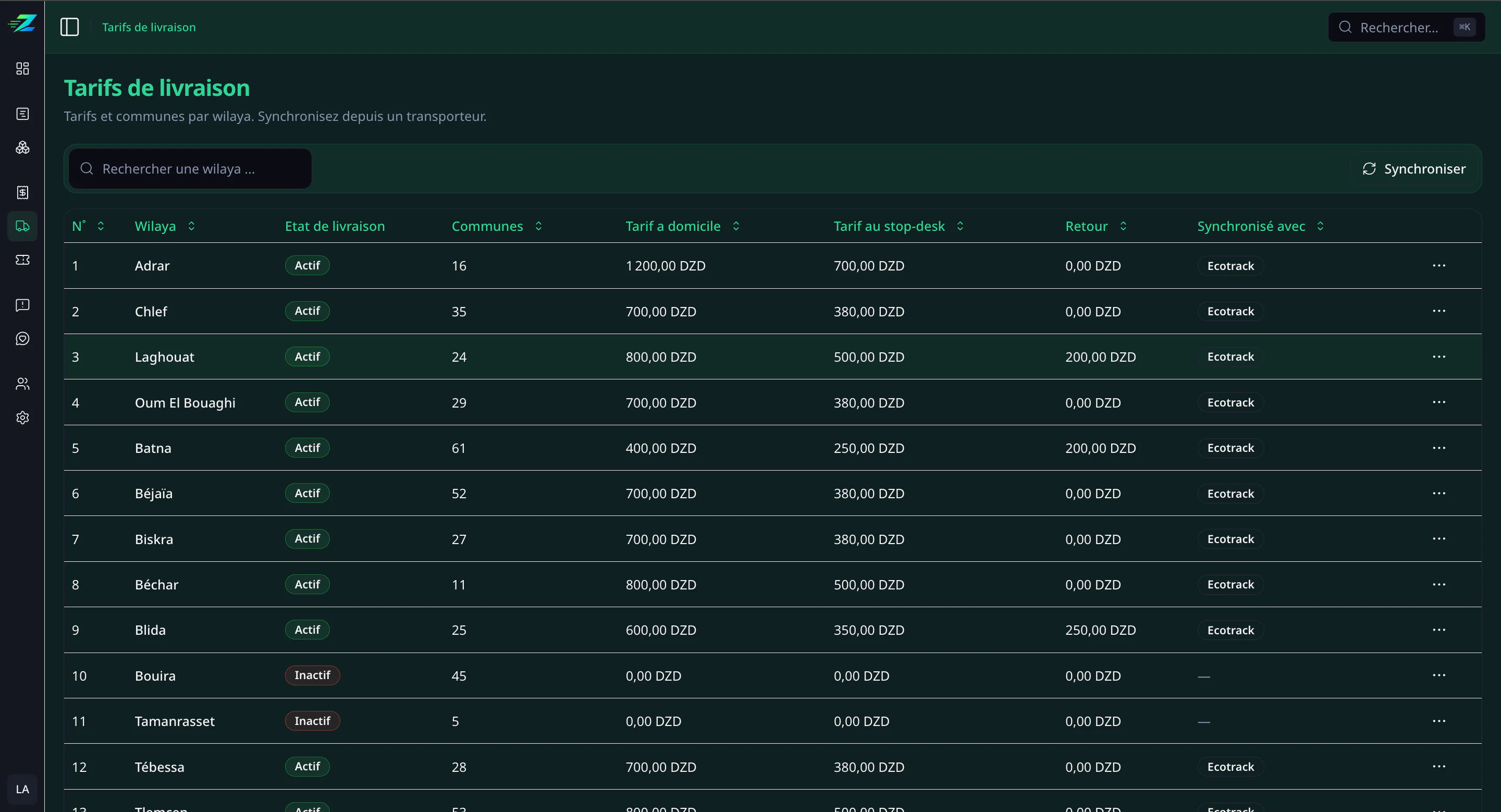Open the LA user avatar menu
The width and height of the screenshot is (1501, 812).
click(x=22, y=789)
